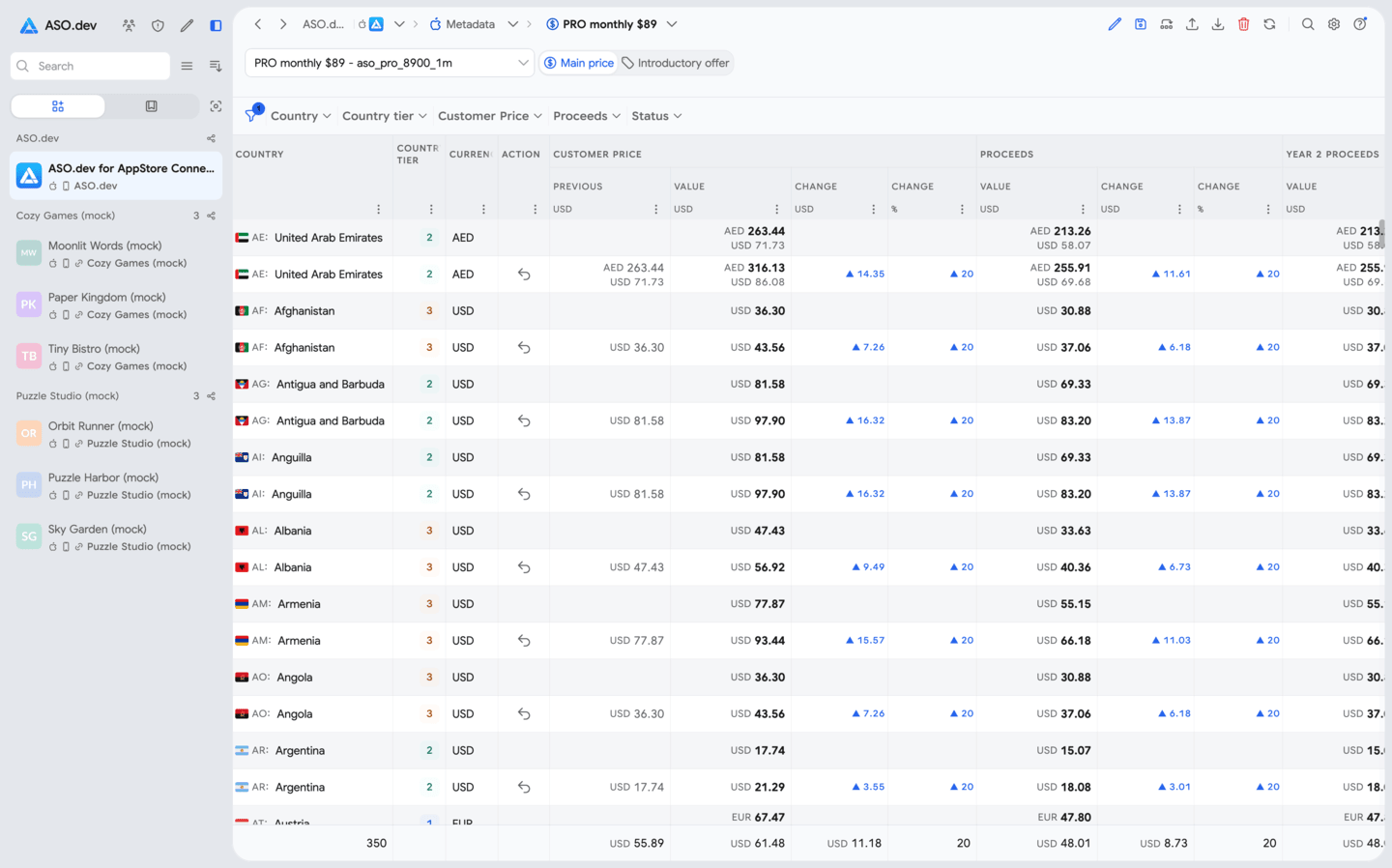This screenshot has width=1392, height=868.
Task: Click the pencil icon in sidebar header
Action: (x=187, y=26)
